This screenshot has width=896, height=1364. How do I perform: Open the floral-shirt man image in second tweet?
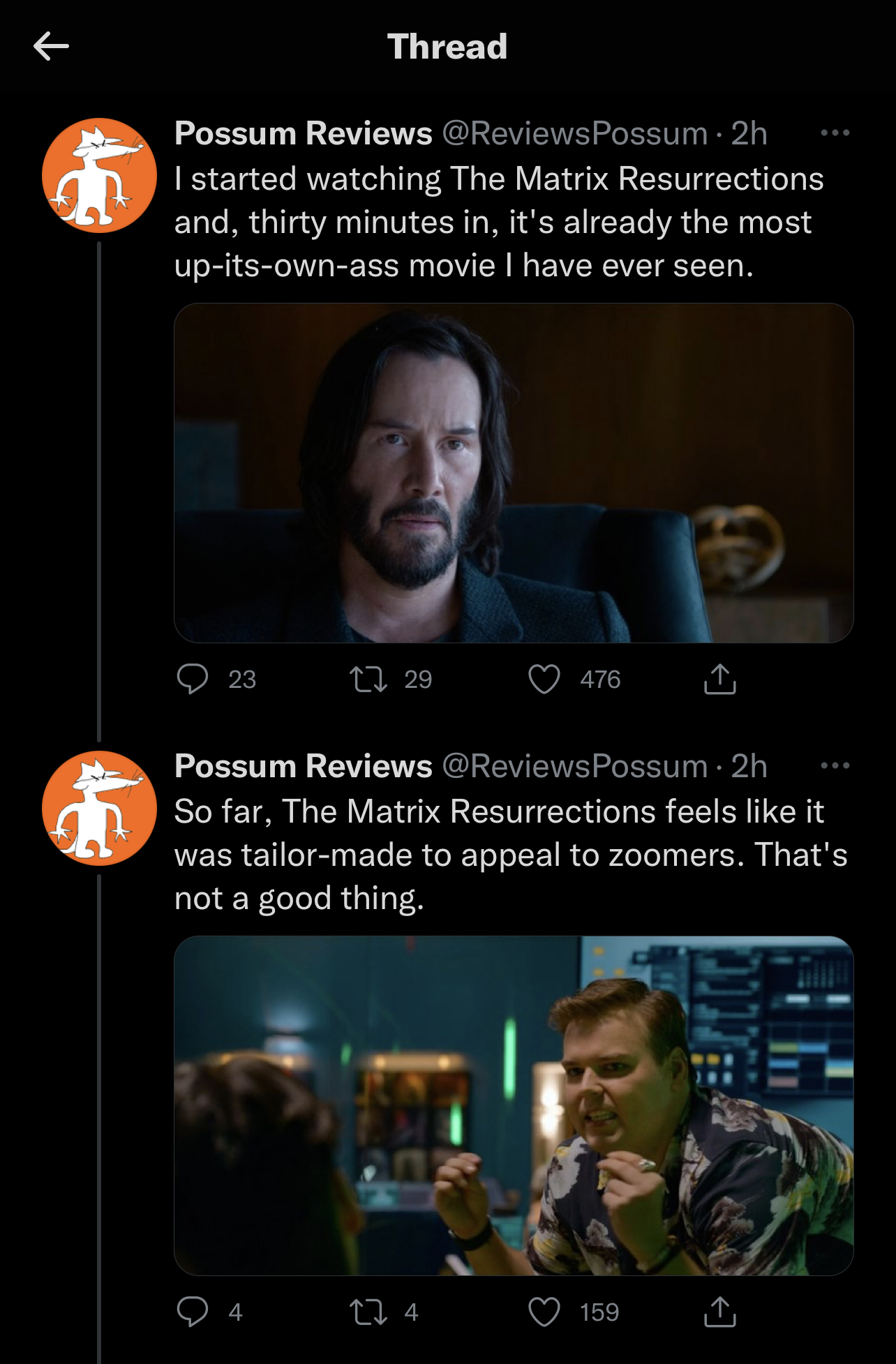coord(514,1106)
